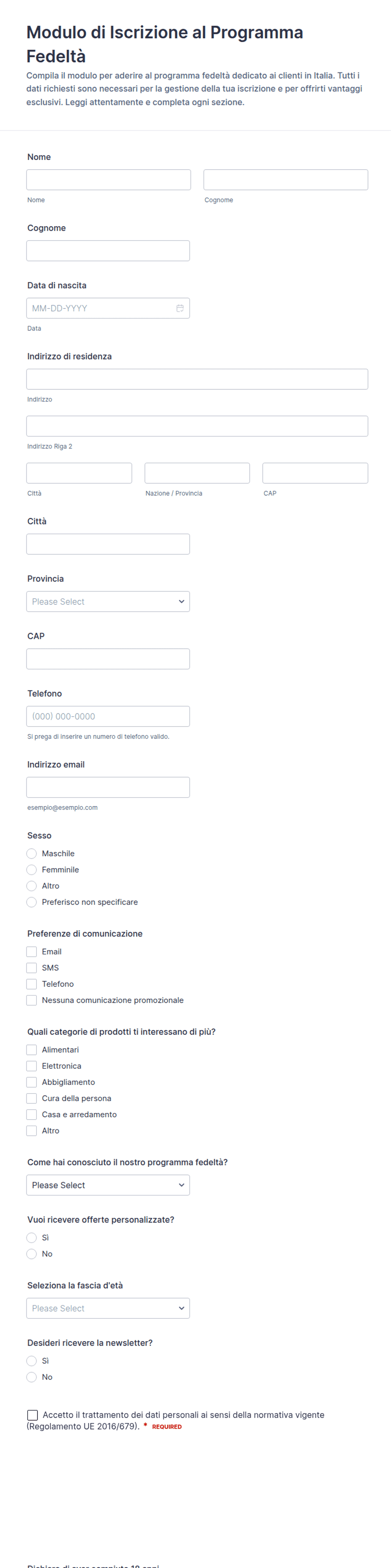
Task: Check 'Nessuna comunicazione promozionale'
Action: pyautogui.click(x=32, y=999)
